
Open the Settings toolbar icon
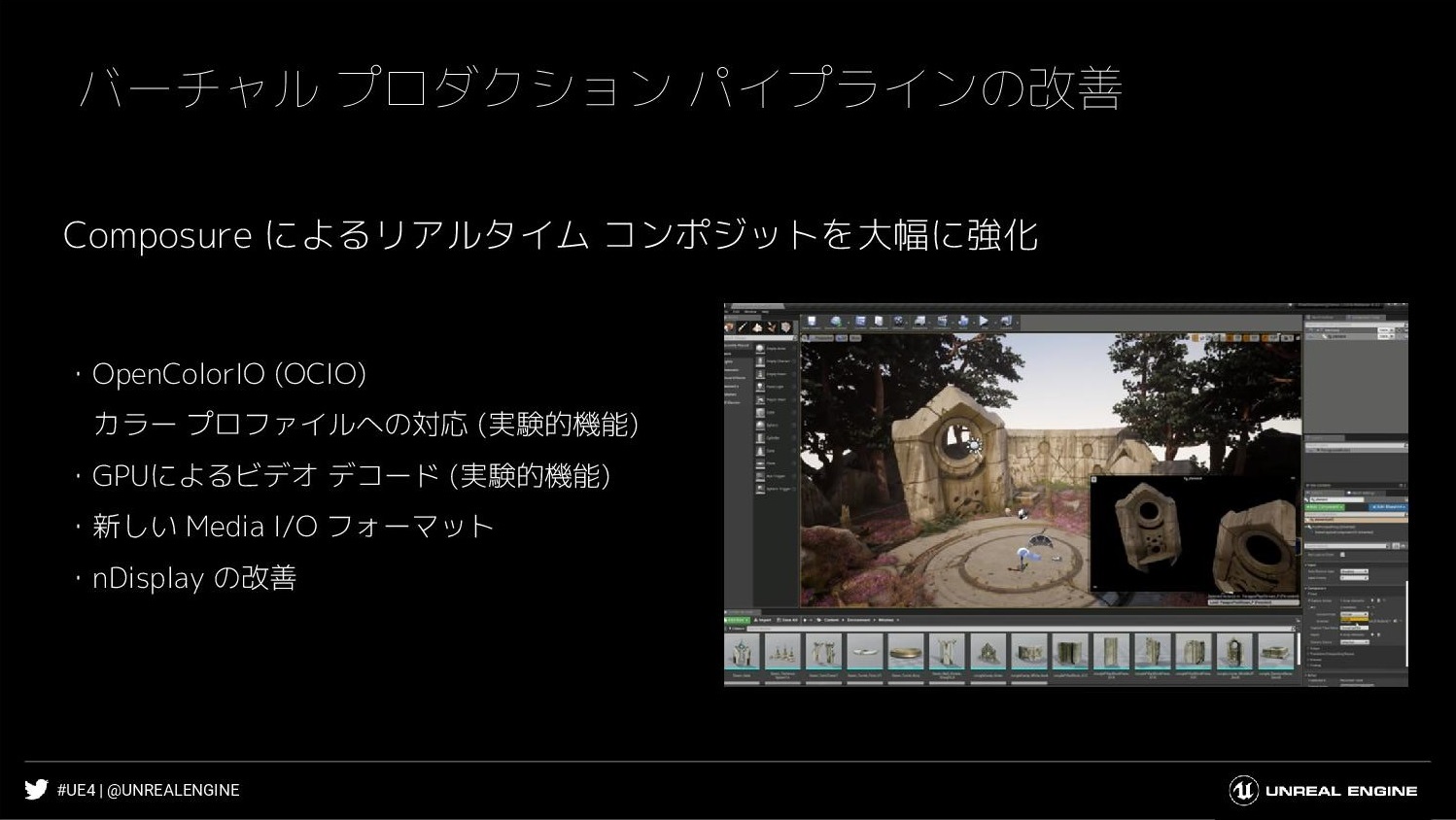click(898, 323)
